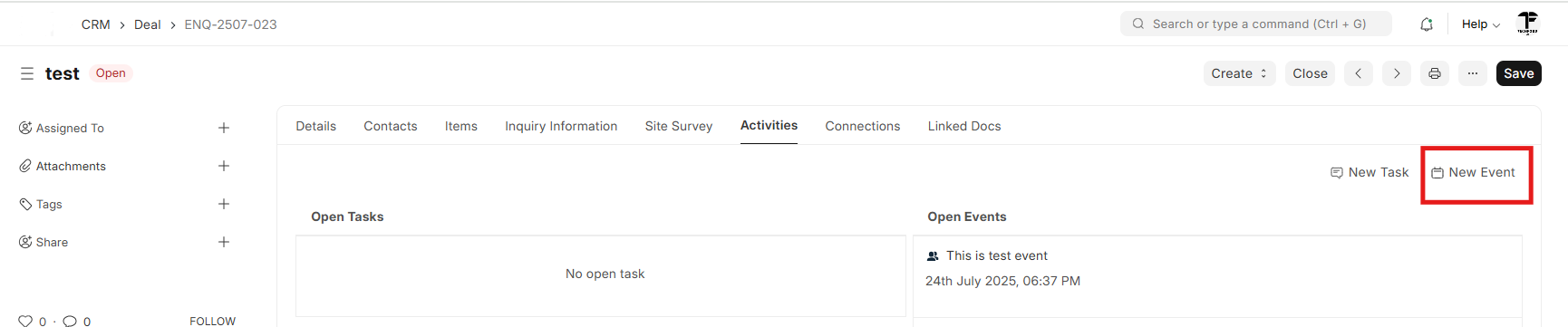Open the Inquiry Information tab

561,126
